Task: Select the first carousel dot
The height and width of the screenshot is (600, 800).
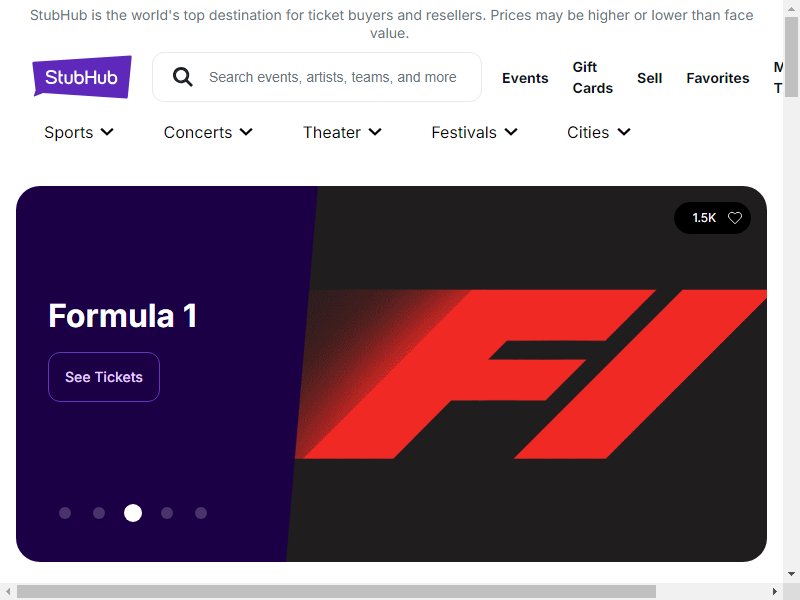Action: point(65,513)
